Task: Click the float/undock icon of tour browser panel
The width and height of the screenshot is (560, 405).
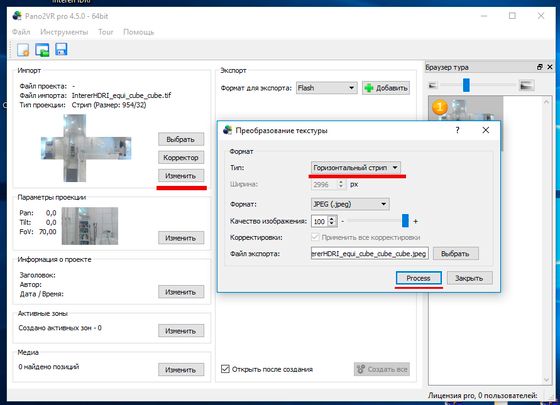Action: 539,67
